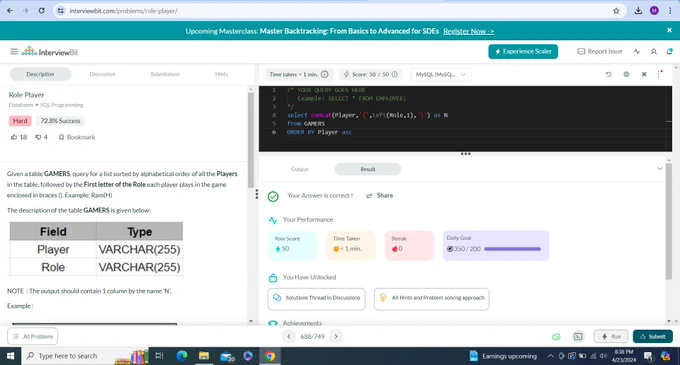Screen dimensions: 680x365
Task: Go to the previous problem
Action: [x=289, y=336]
